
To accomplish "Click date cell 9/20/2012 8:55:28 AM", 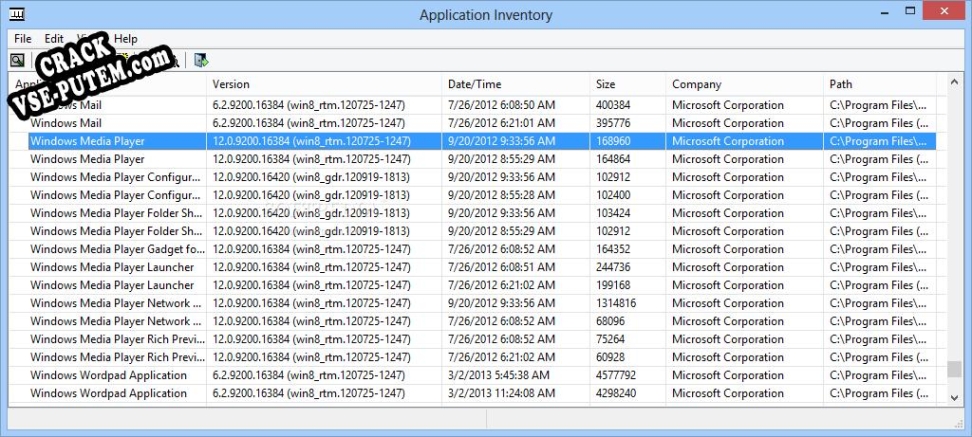I will [501, 195].
